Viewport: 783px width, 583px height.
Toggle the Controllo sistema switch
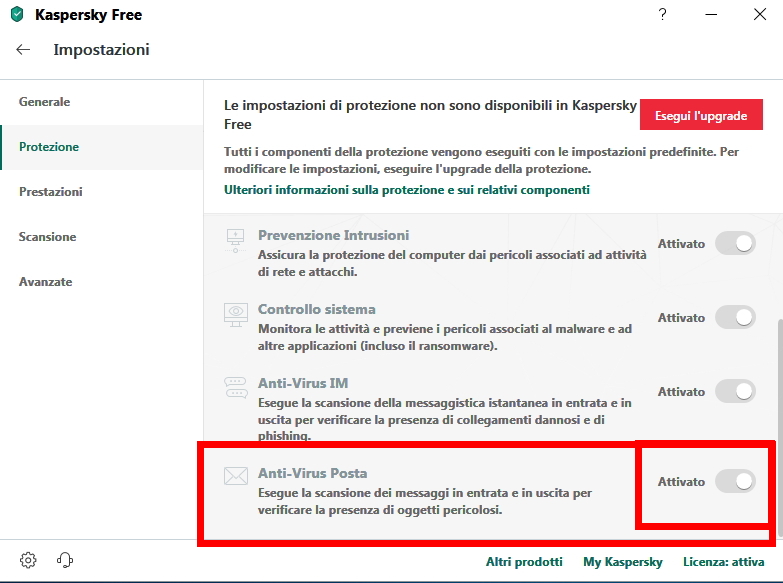(735, 317)
